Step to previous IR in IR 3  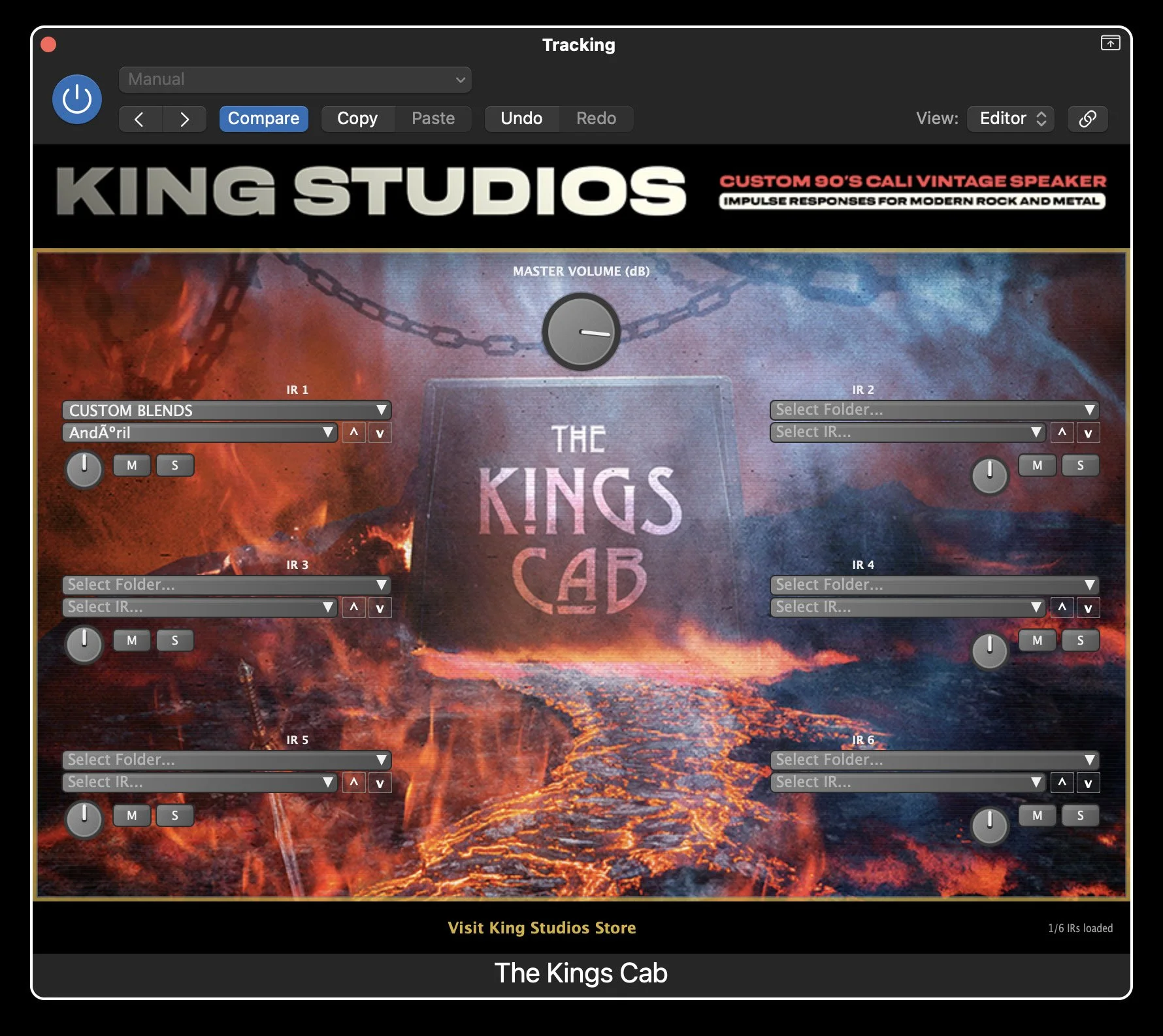(354, 607)
